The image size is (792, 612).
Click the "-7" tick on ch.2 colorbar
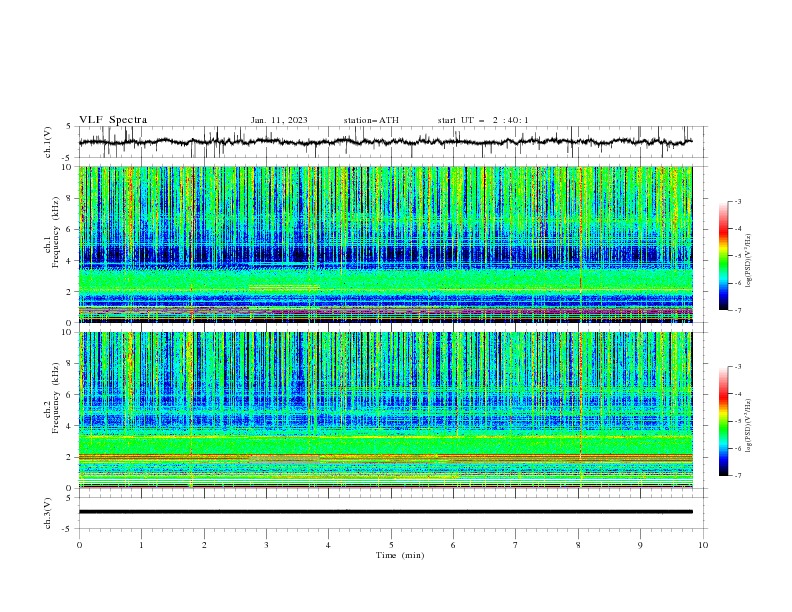pos(737,476)
